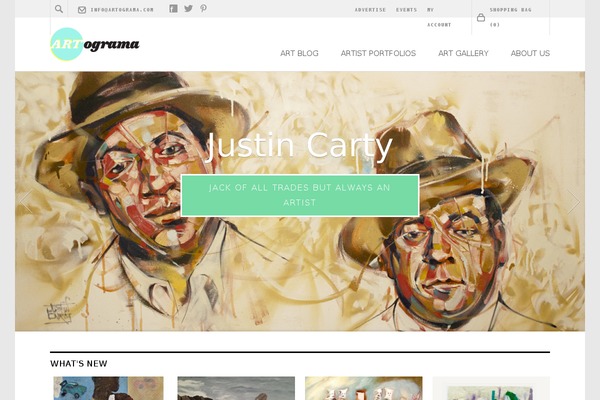Open the Facebook social icon

click(x=173, y=8)
